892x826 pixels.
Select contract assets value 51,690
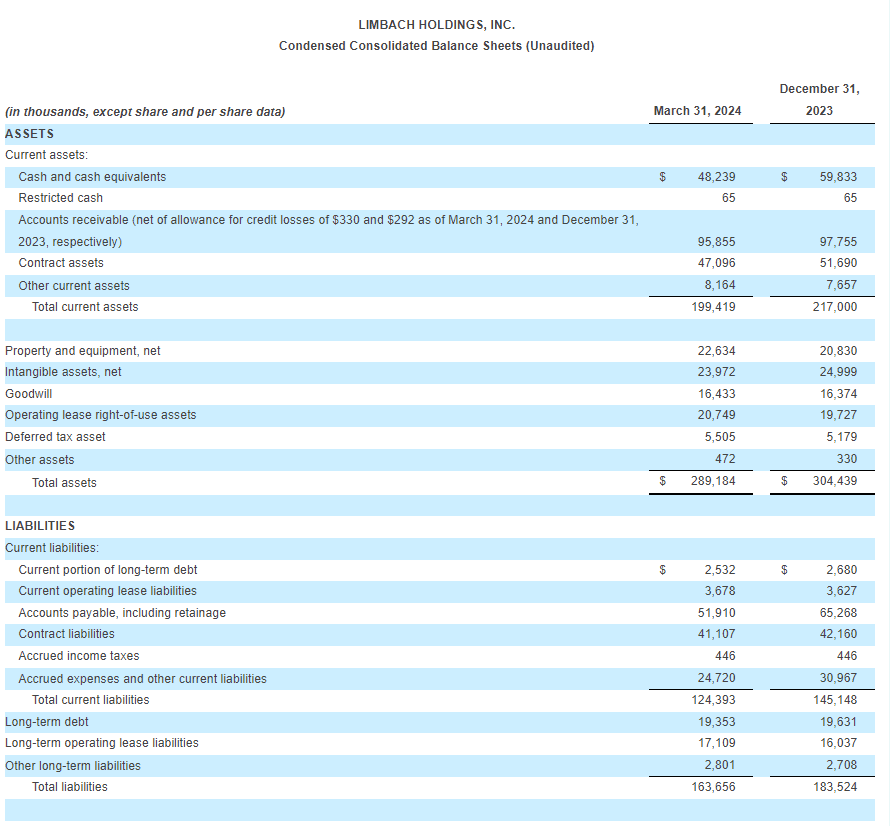838,263
